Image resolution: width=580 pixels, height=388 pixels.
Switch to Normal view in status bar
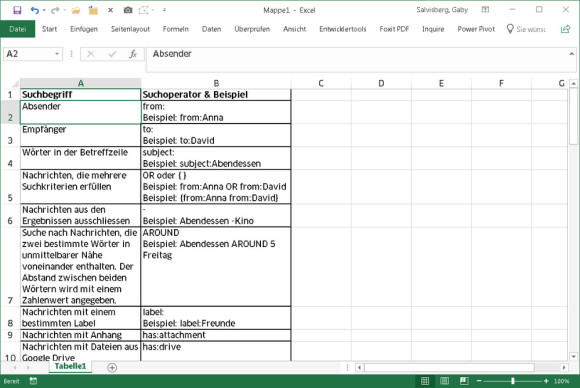pos(425,381)
